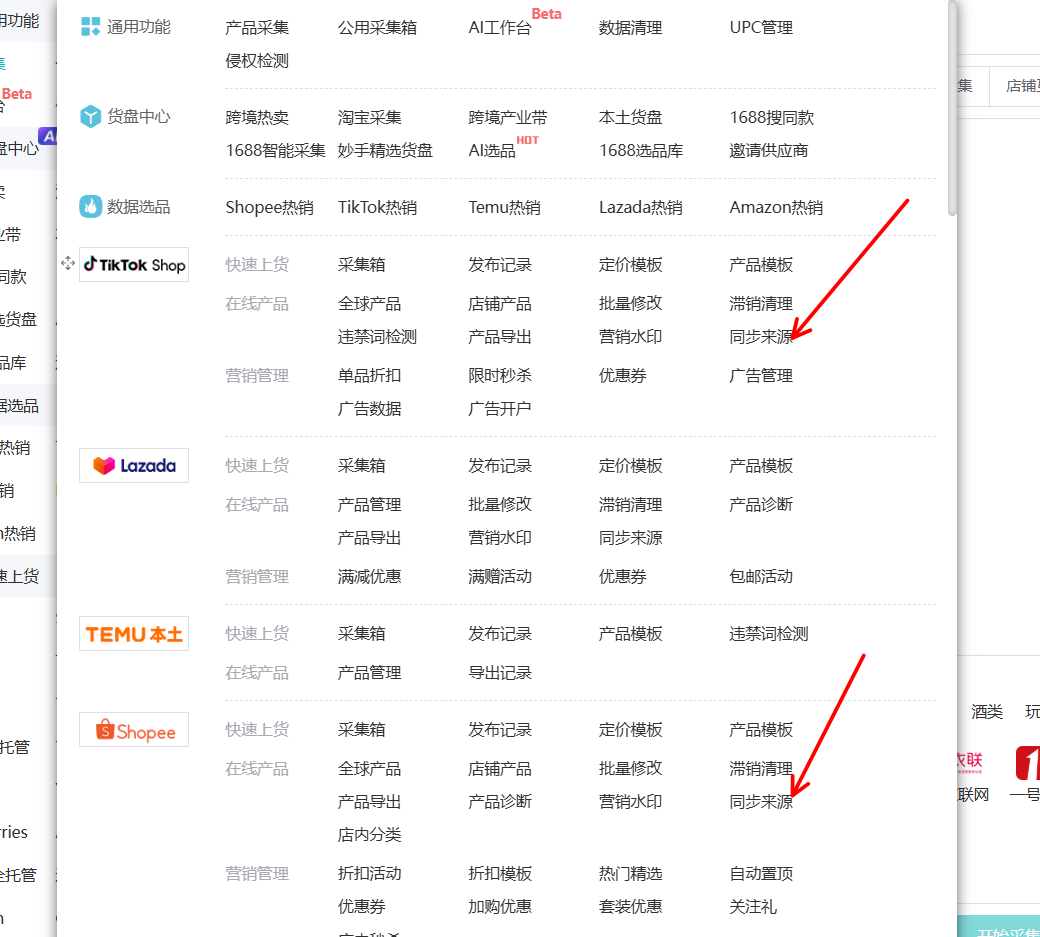Open TikTok Shop 同步来源

click(761, 337)
